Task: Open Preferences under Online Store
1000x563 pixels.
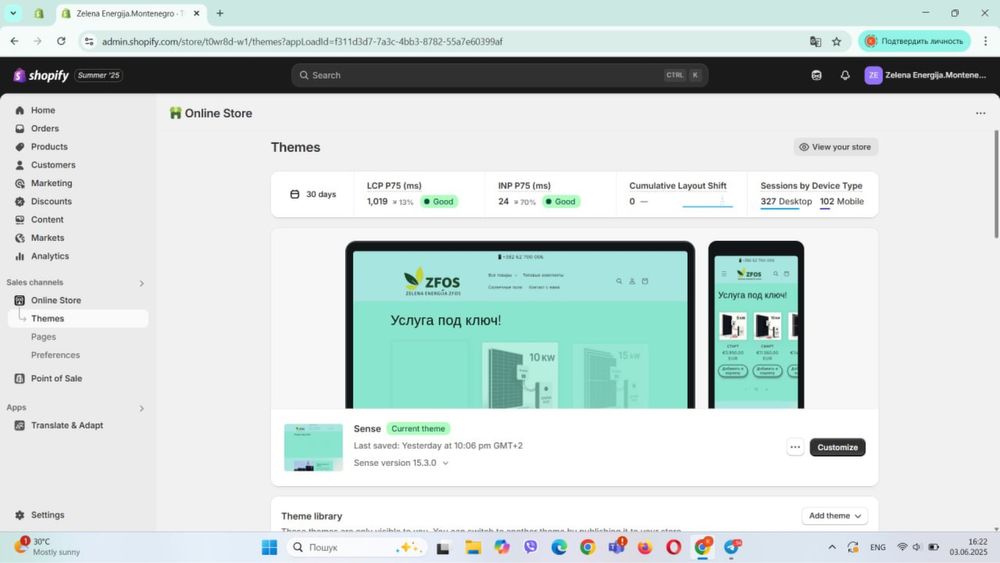Action: 55,355
